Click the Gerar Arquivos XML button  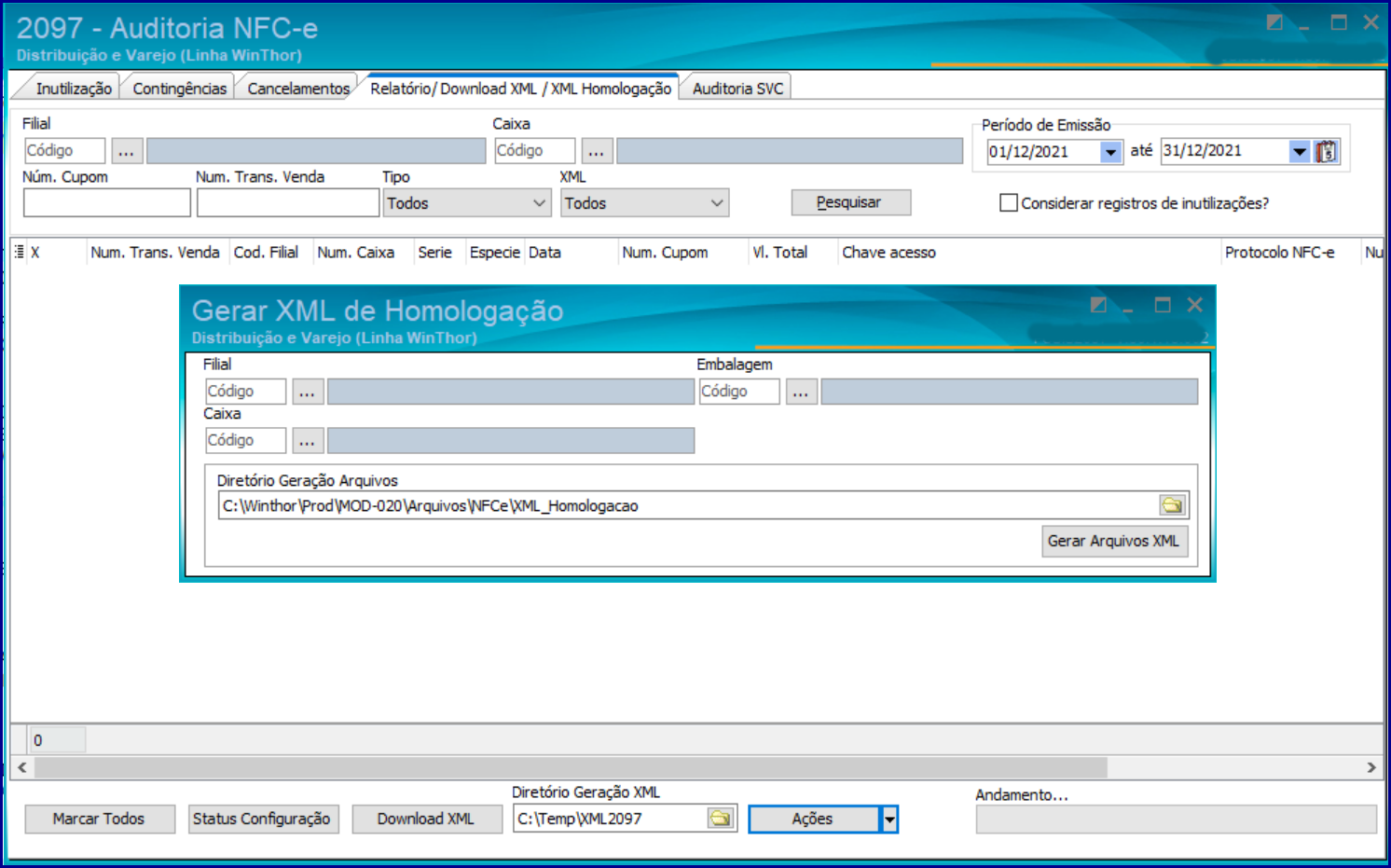point(1114,541)
